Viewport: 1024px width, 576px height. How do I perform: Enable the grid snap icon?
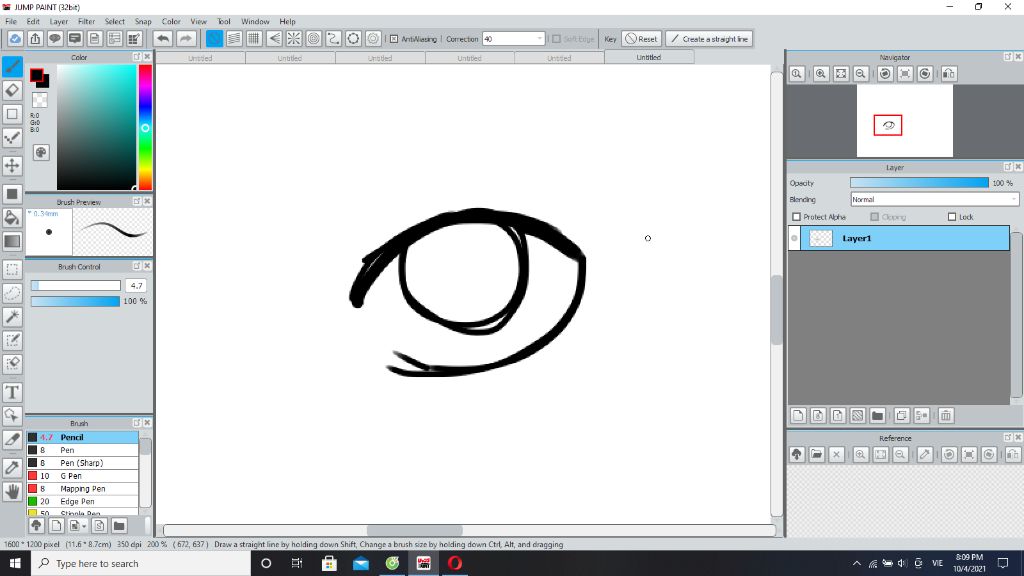click(254, 39)
